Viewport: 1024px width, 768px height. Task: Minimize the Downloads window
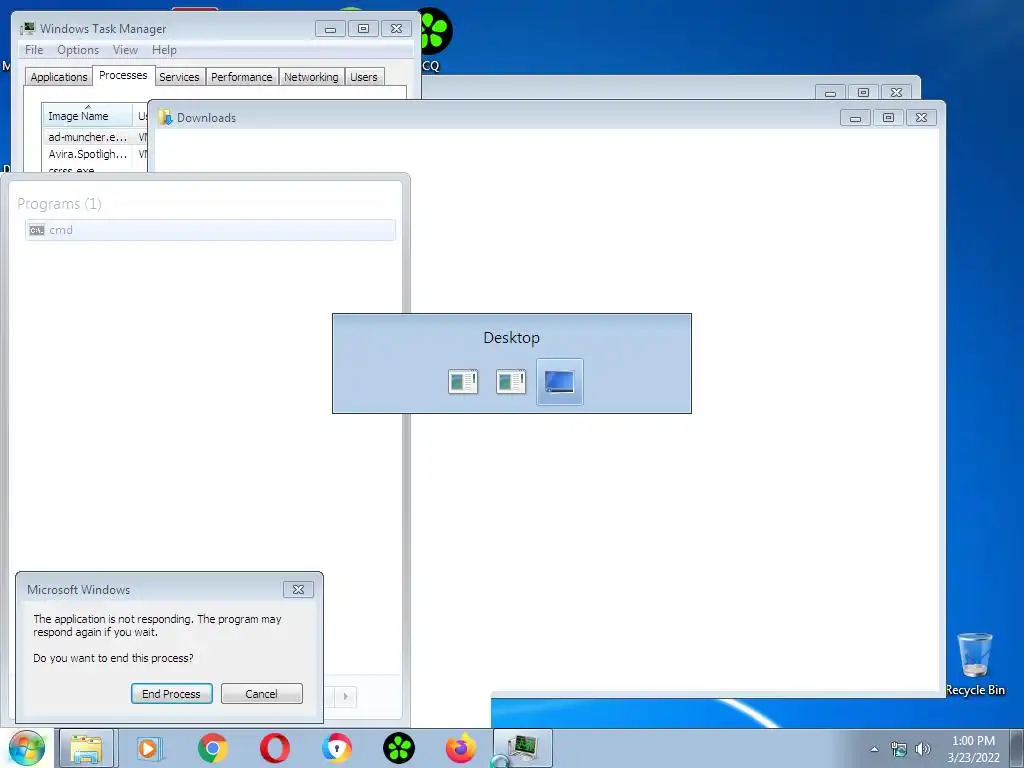click(856, 118)
